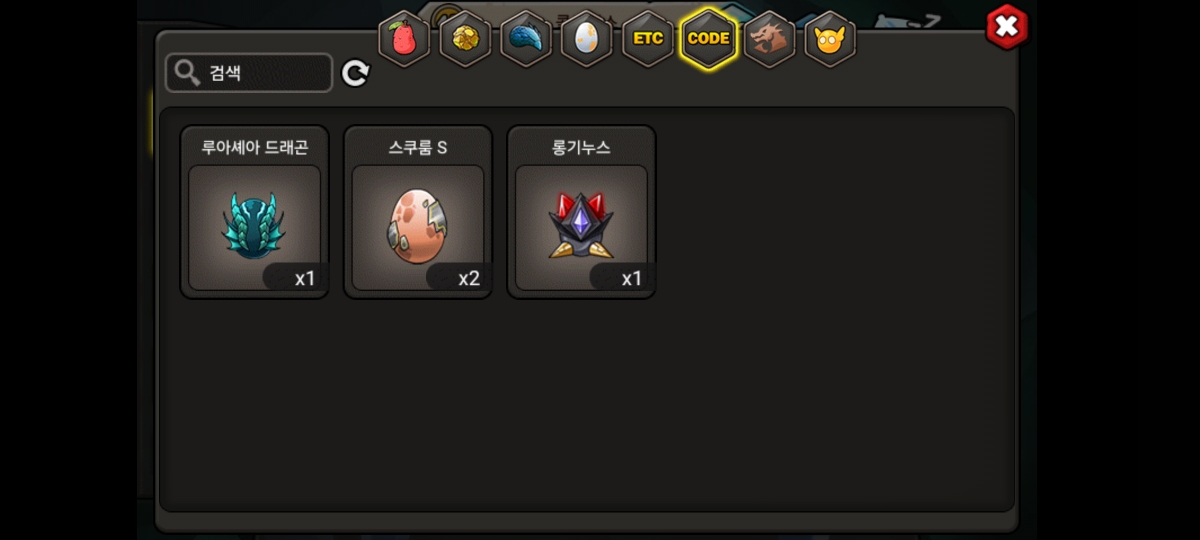Switch to the blue dragon scale tab
This screenshot has width=1200, height=540.
point(526,39)
